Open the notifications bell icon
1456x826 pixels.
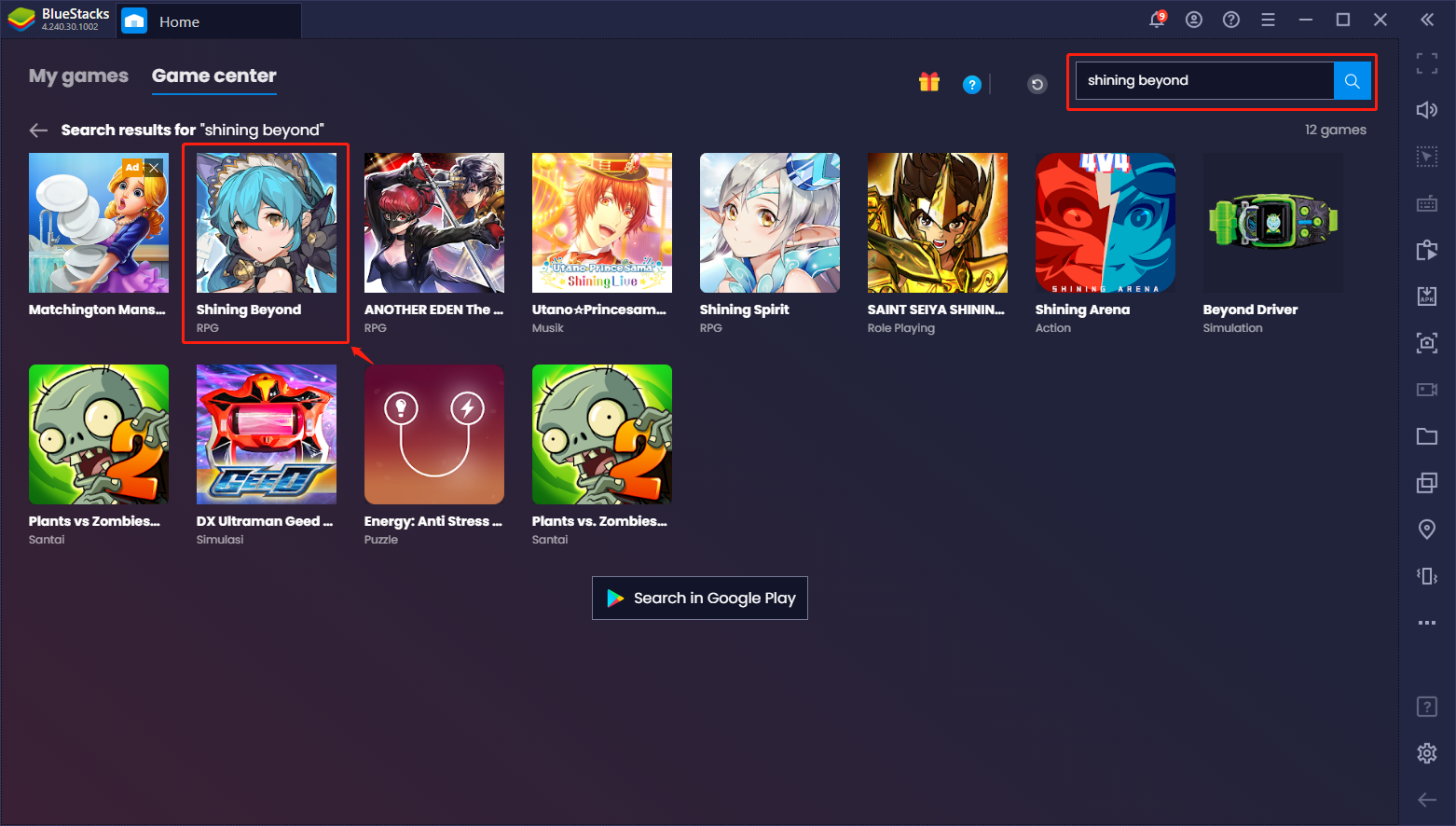coord(1157,20)
